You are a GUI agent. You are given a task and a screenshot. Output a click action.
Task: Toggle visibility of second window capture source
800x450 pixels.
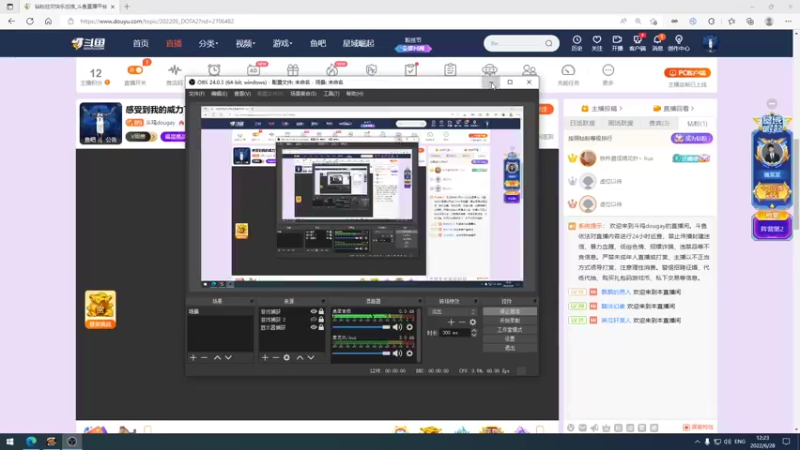314,319
